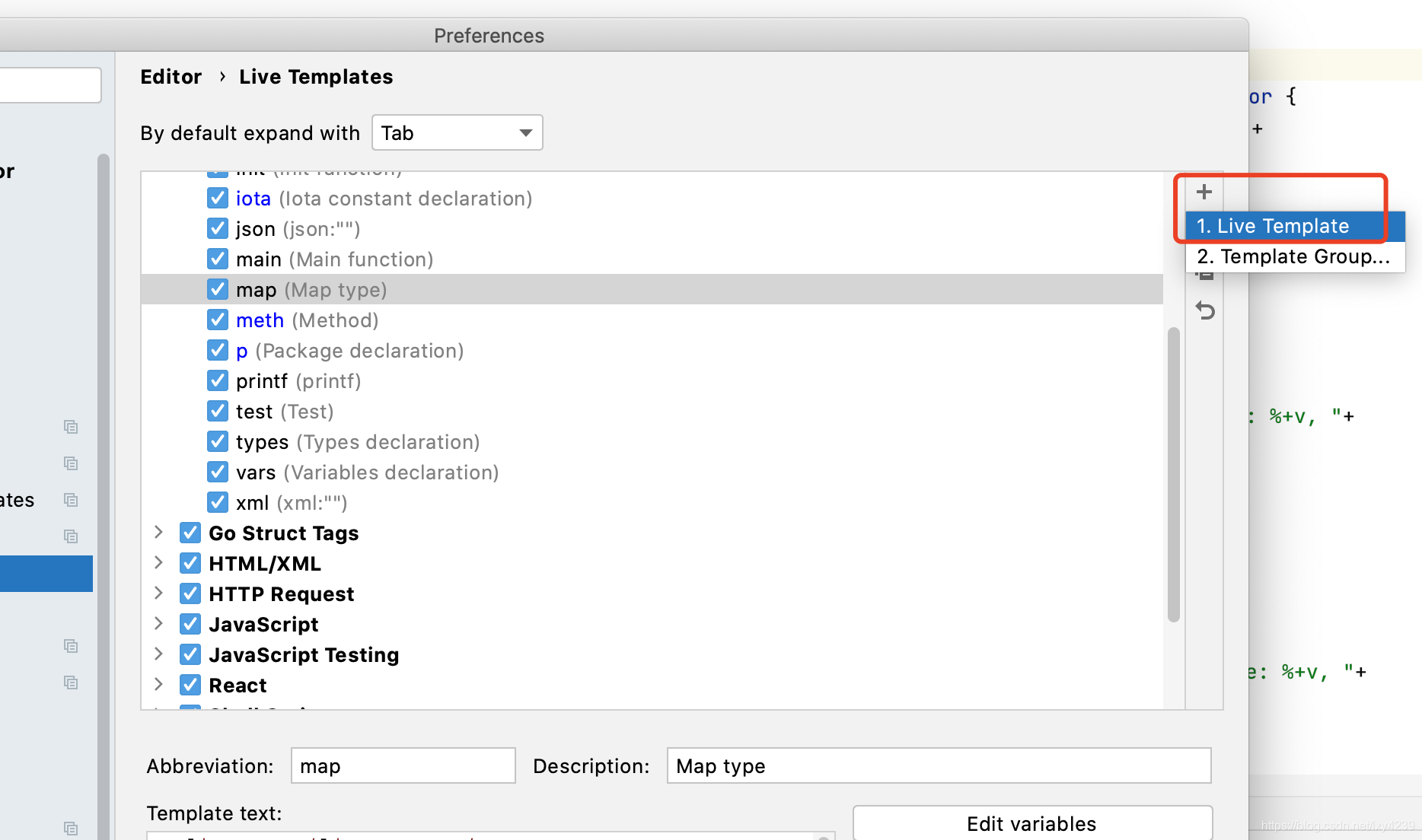Click the Editor breadcrumb label
The height and width of the screenshot is (840, 1422).
click(171, 77)
